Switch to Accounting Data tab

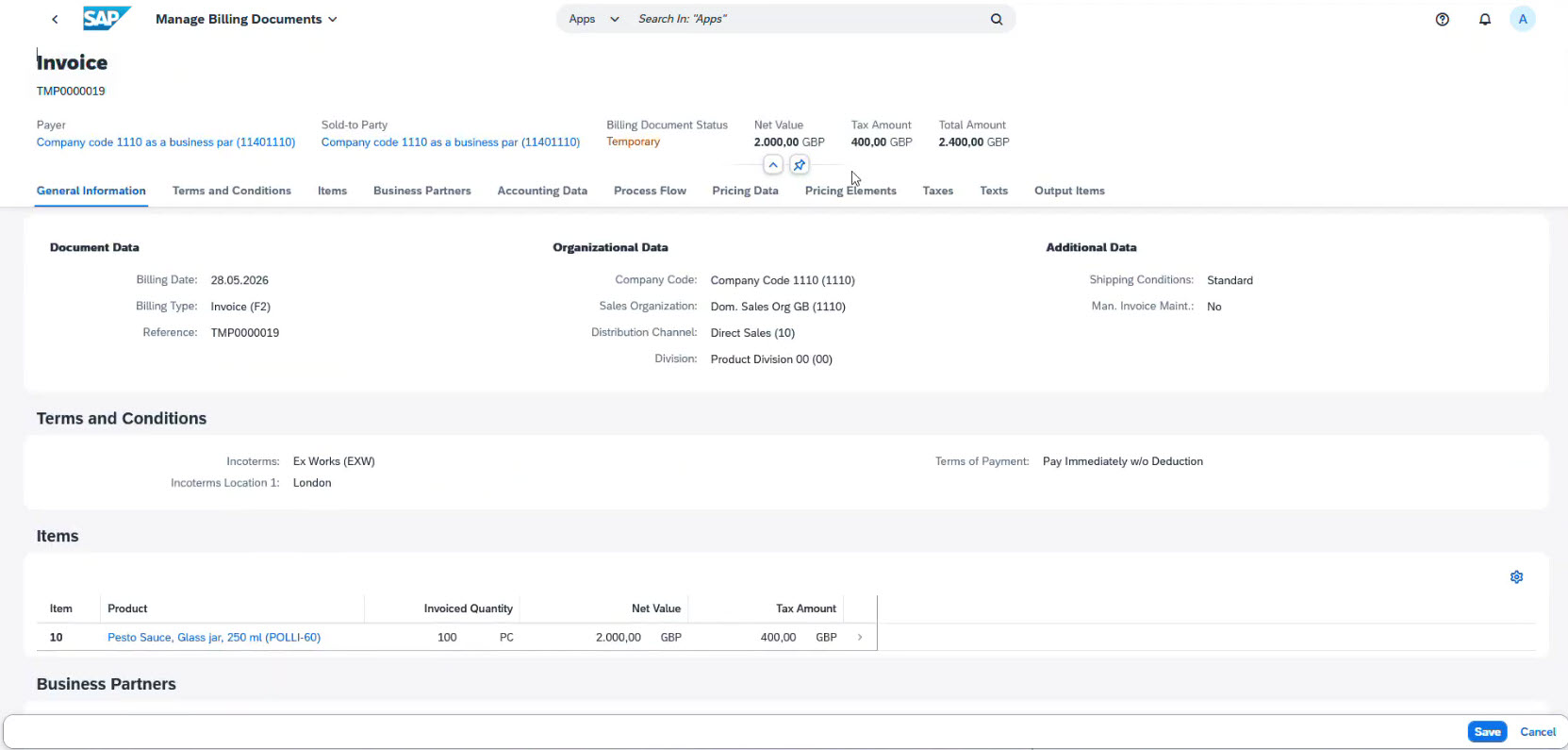tap(542, 191)
